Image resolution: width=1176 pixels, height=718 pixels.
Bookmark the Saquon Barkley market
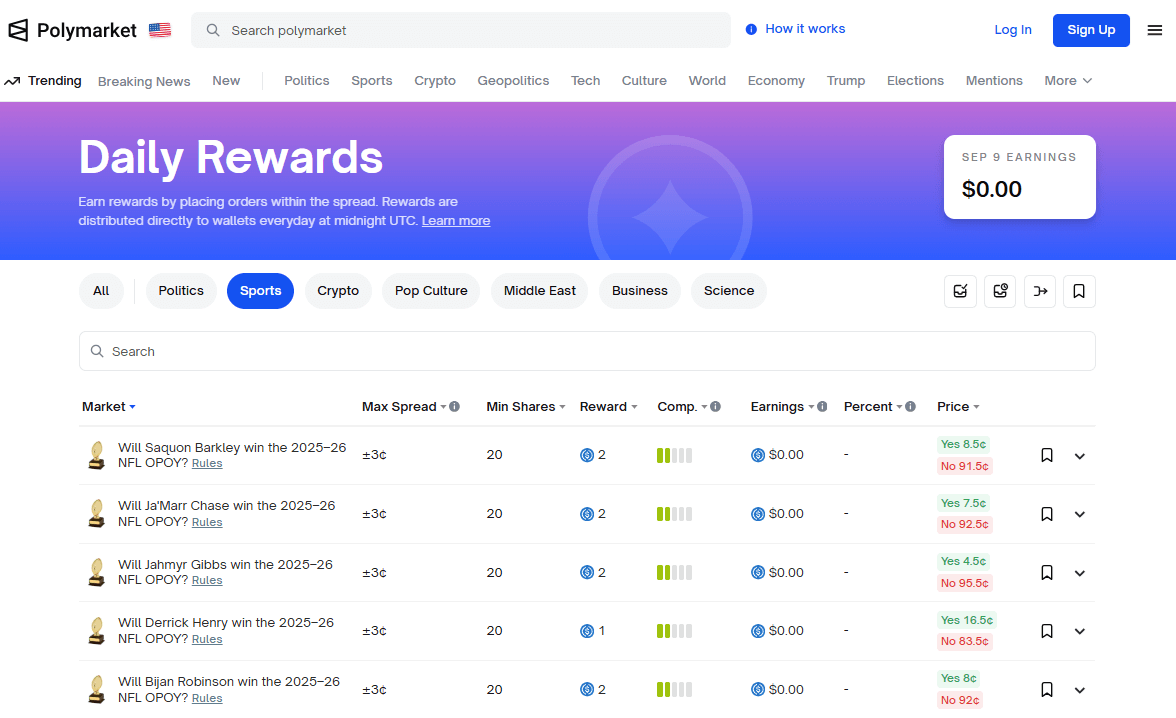(x=1047, y=455)
